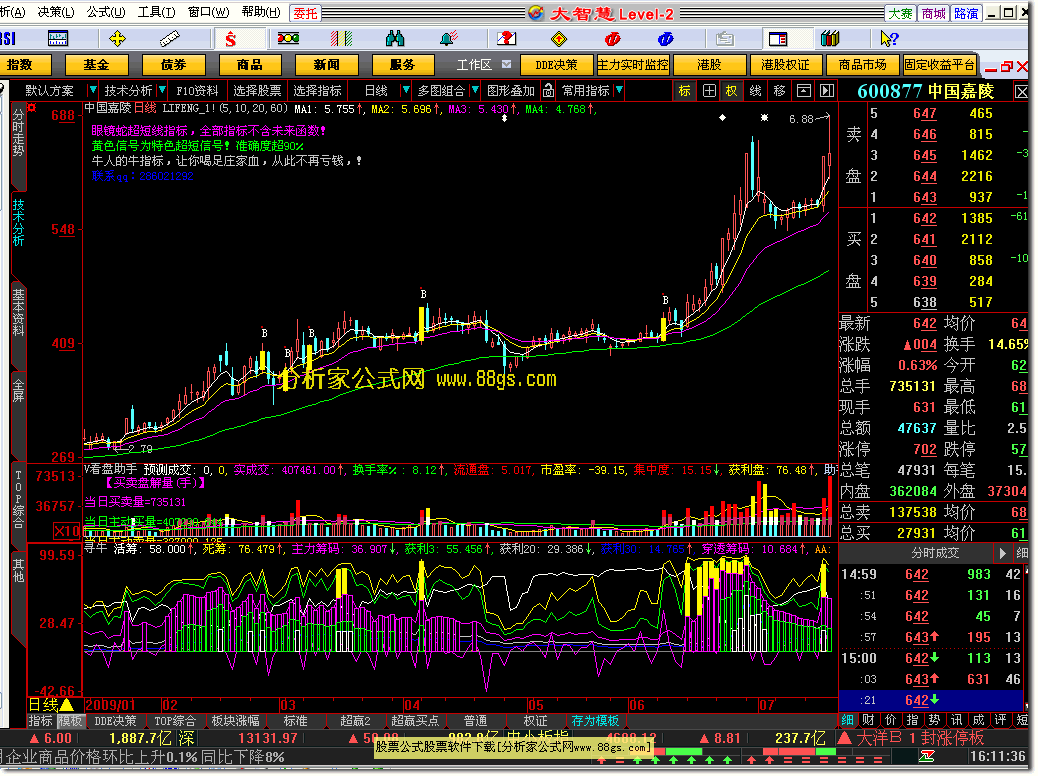Toggle the 标 marker button
The height and width of the screenshot is (776, 1038).
[684, 91]
